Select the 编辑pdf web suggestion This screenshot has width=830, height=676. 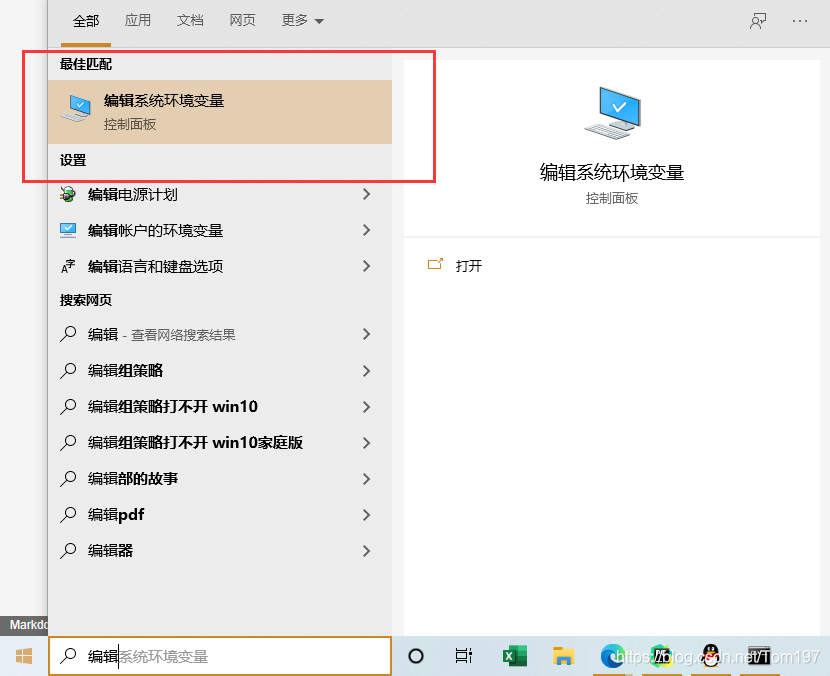point(220,515)
